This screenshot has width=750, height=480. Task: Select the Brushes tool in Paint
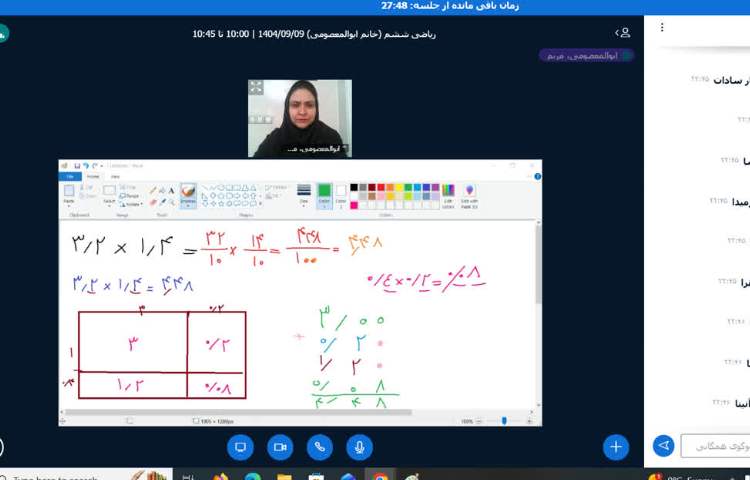coord(188,192)
